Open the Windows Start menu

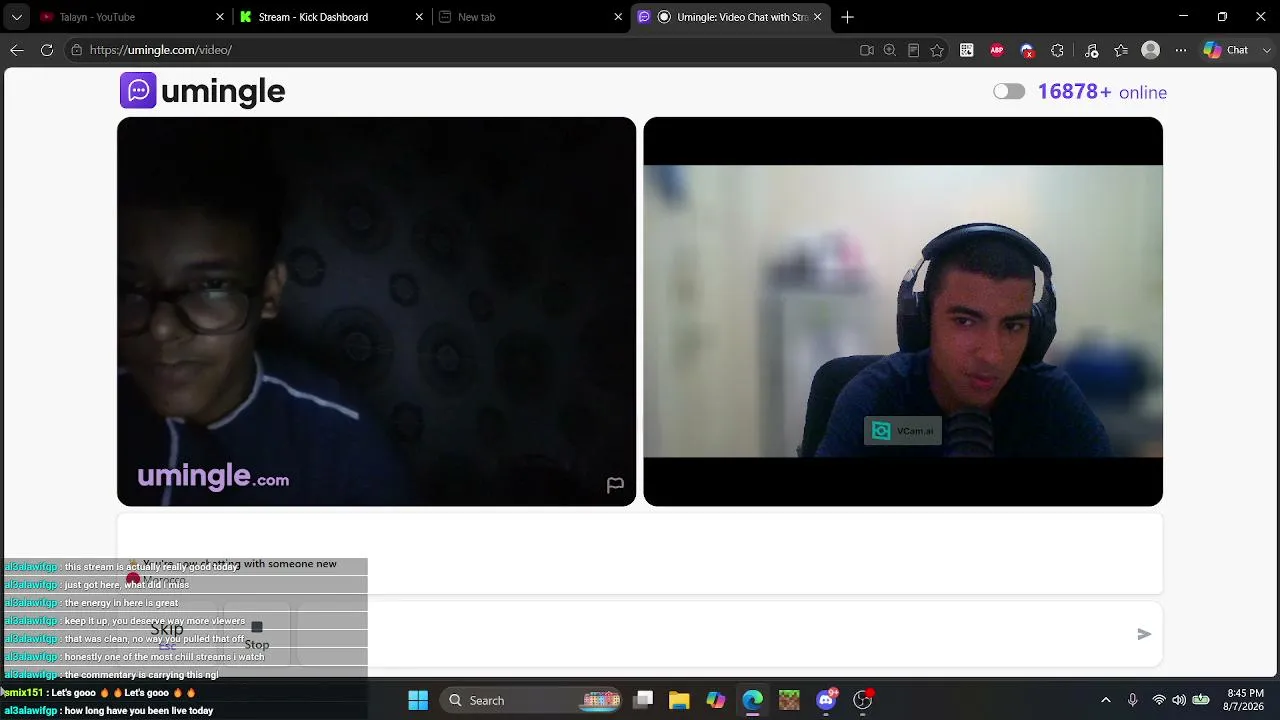tap(418, 700)
